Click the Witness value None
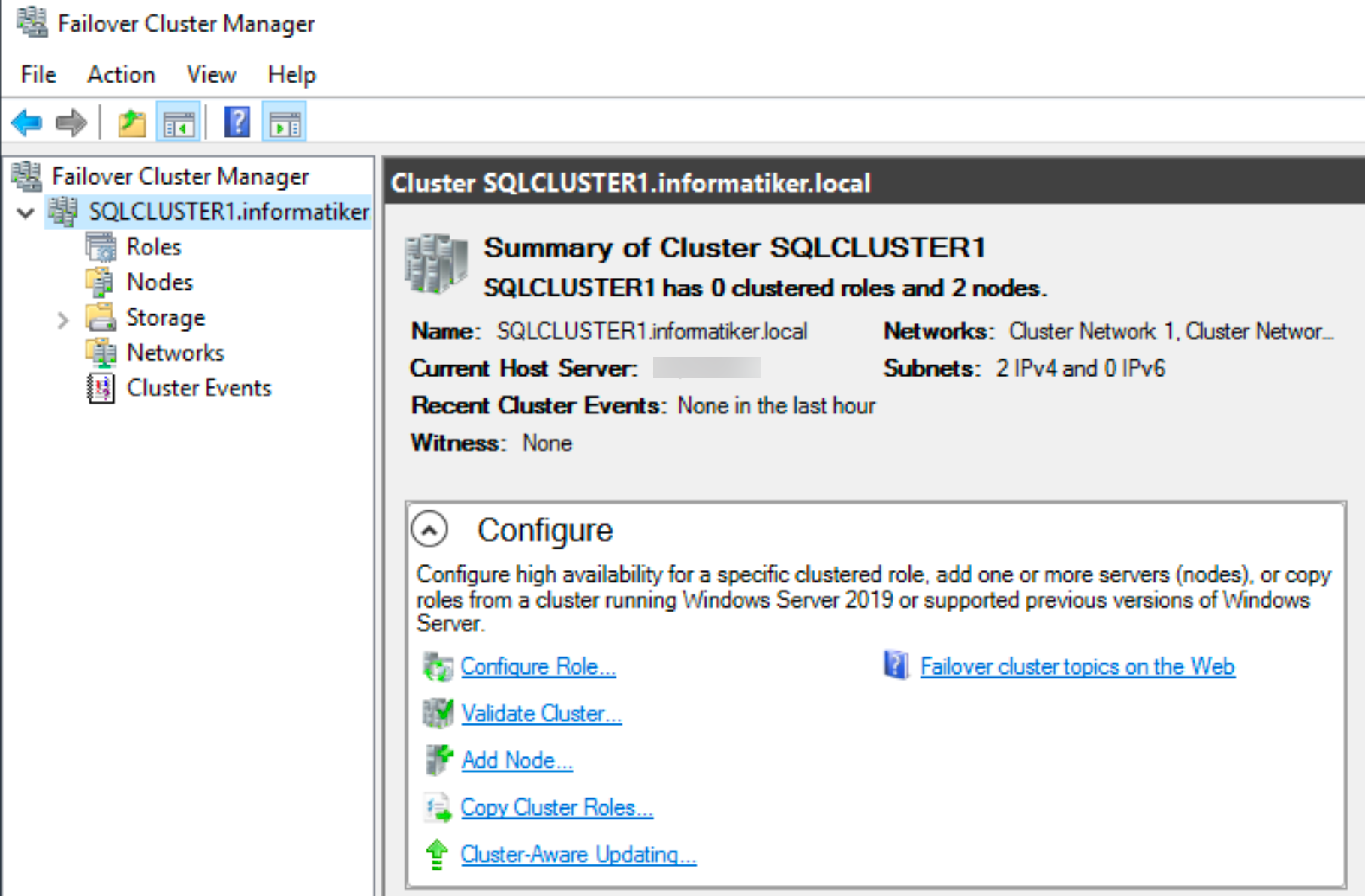 [x=547, y=443]
